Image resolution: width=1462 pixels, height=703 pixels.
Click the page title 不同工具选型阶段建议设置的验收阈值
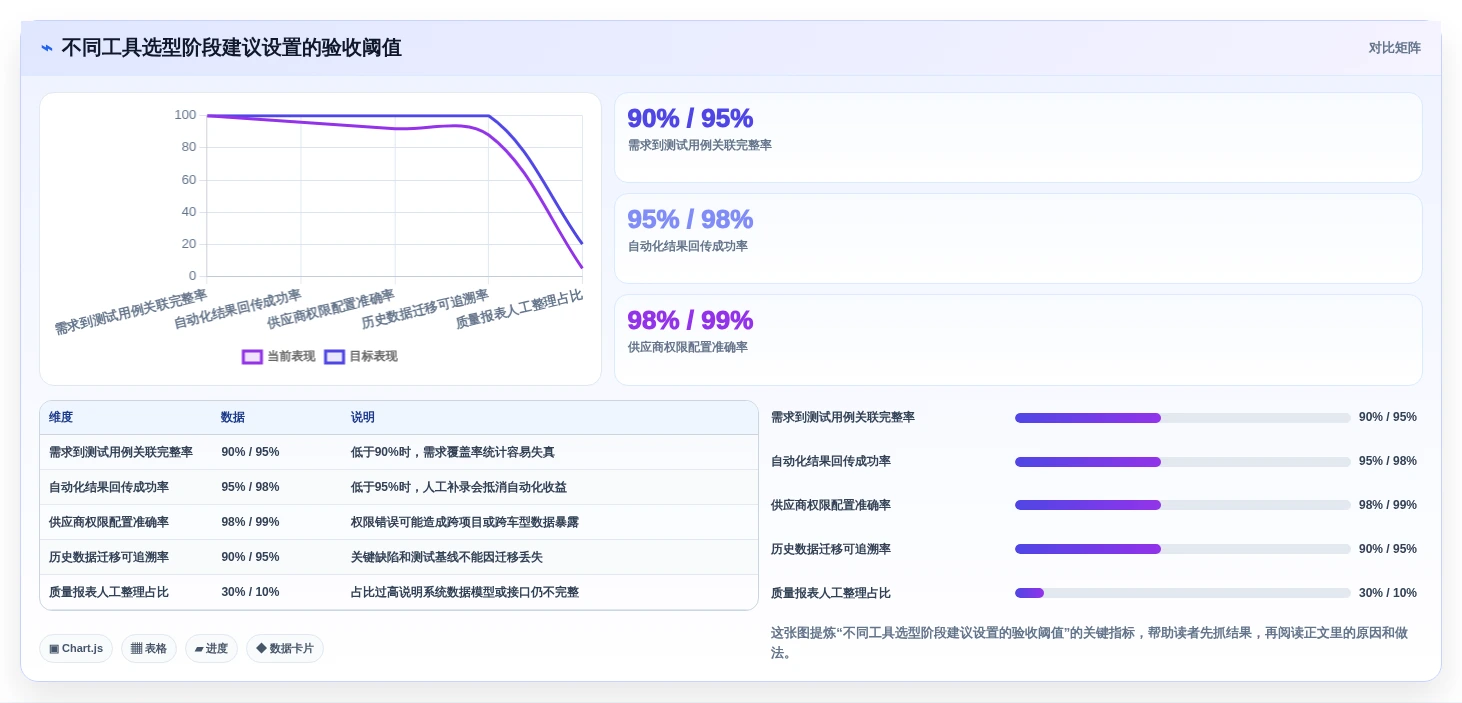point(231,48)
